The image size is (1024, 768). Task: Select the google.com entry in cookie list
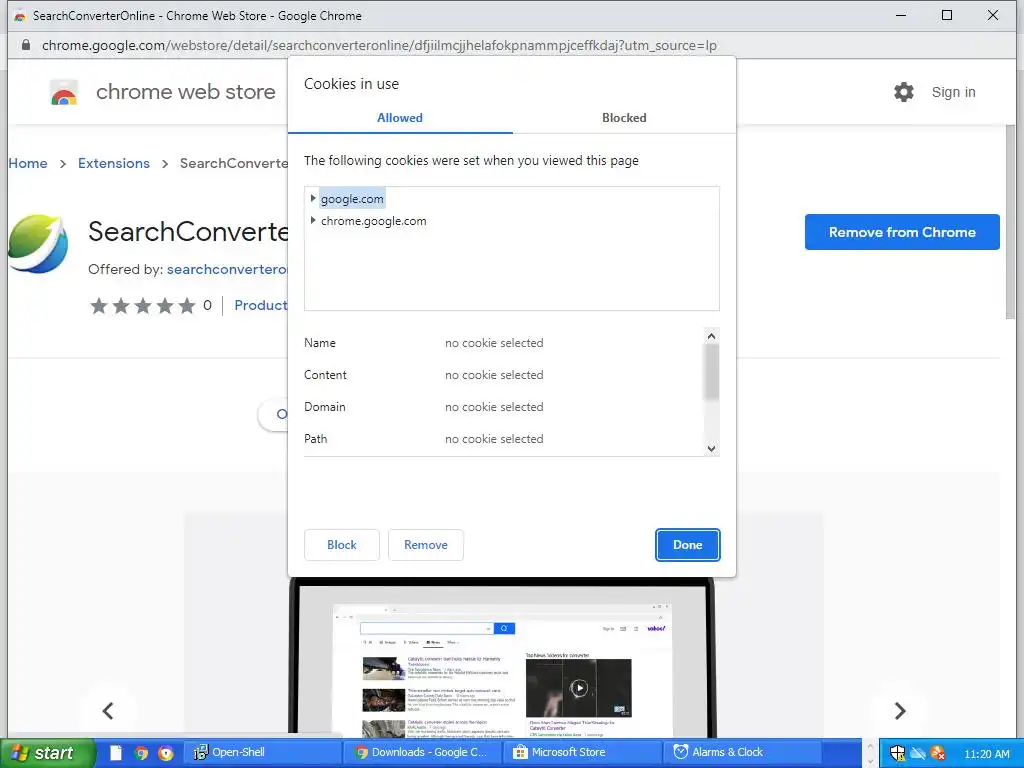pos(352,199)
